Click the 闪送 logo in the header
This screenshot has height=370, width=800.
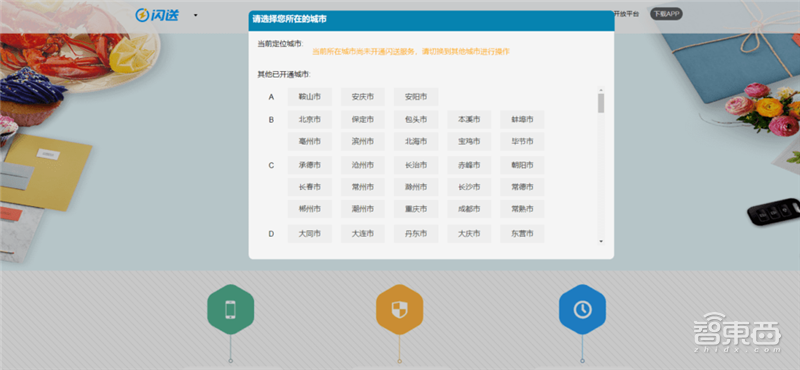(157, 15)
